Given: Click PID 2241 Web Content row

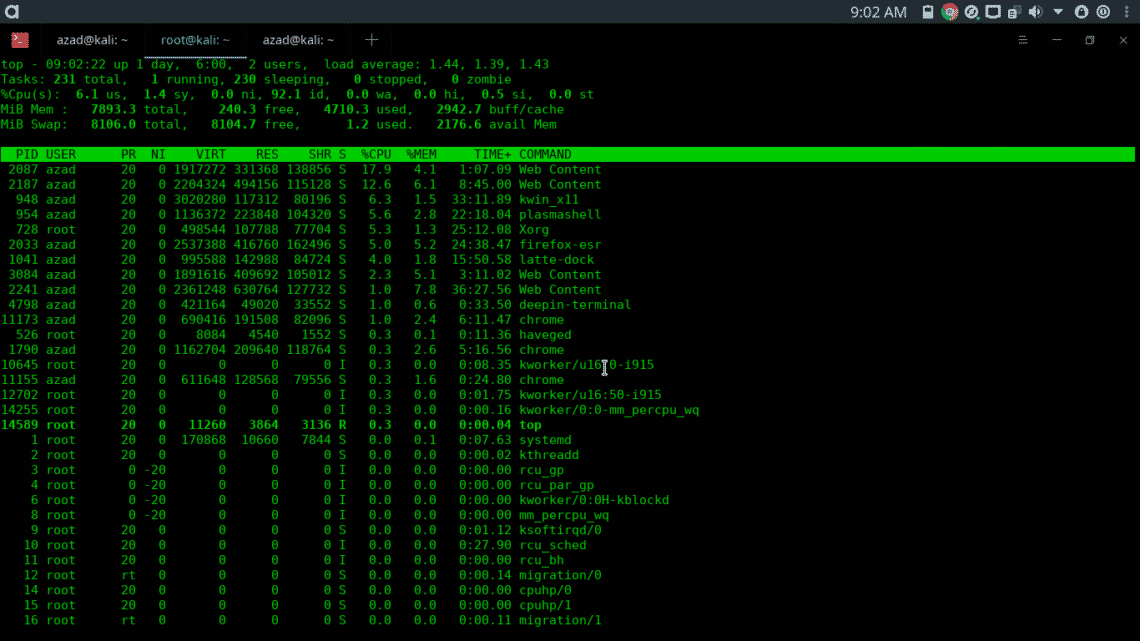Looking at the screenshot, I should click(x=301, y=289).
